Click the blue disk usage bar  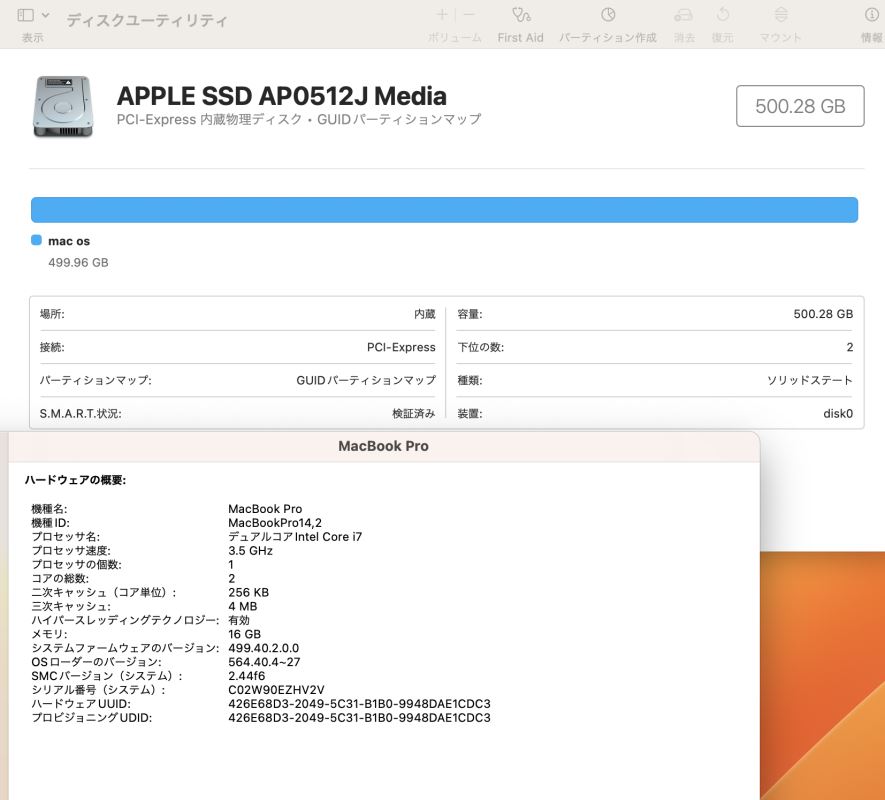444,210
